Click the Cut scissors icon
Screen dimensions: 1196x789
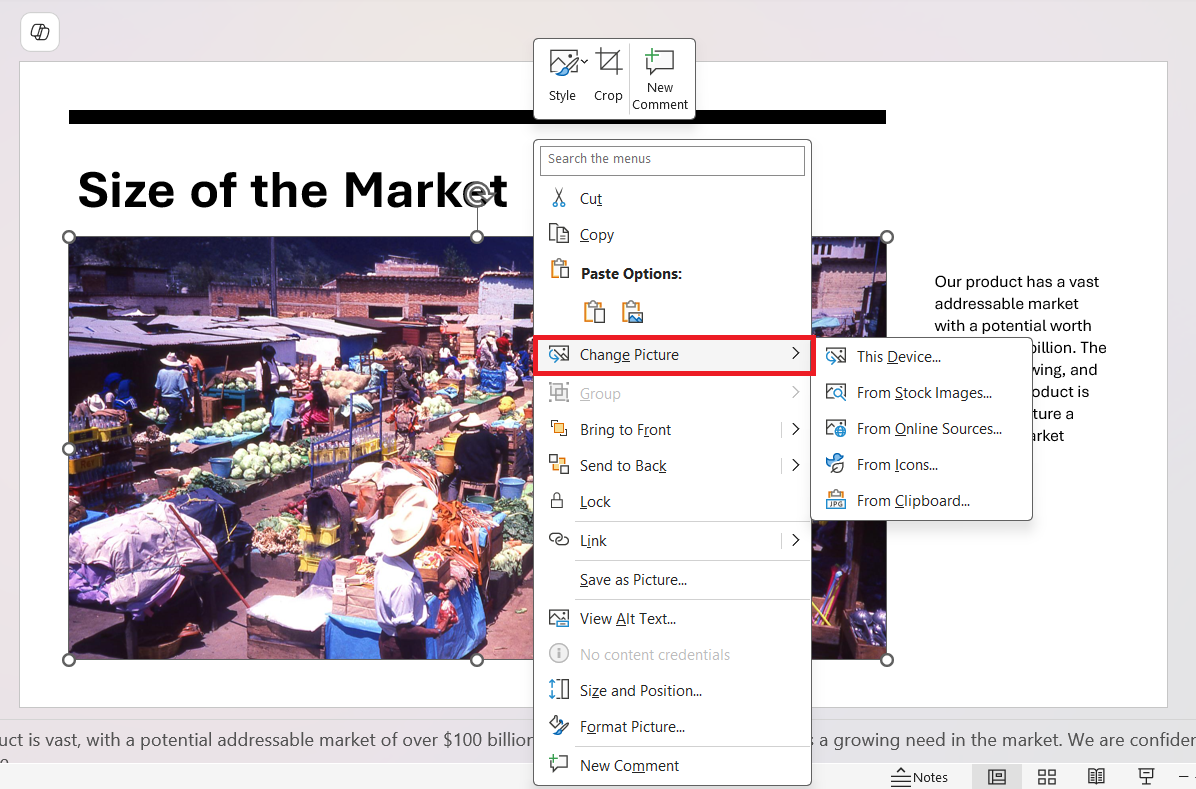click(x=559, y=198)
